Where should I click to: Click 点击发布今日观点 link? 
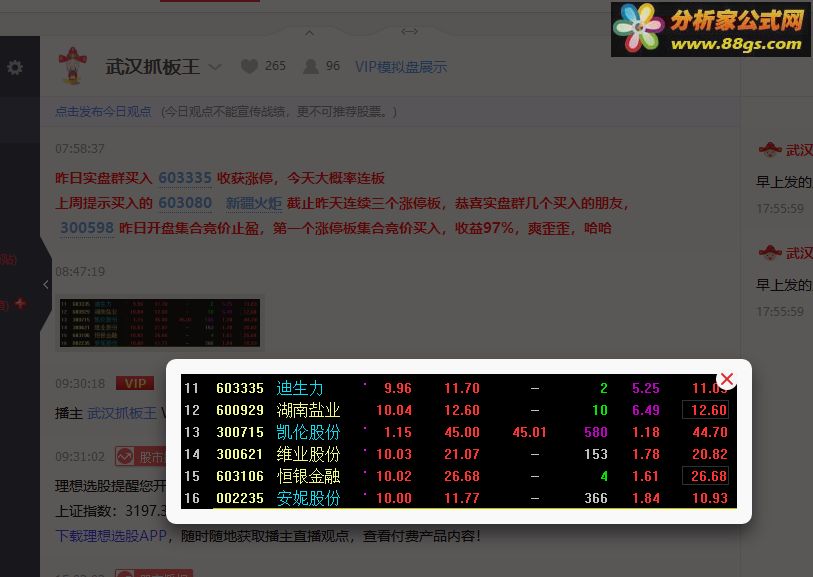[103, 111]
